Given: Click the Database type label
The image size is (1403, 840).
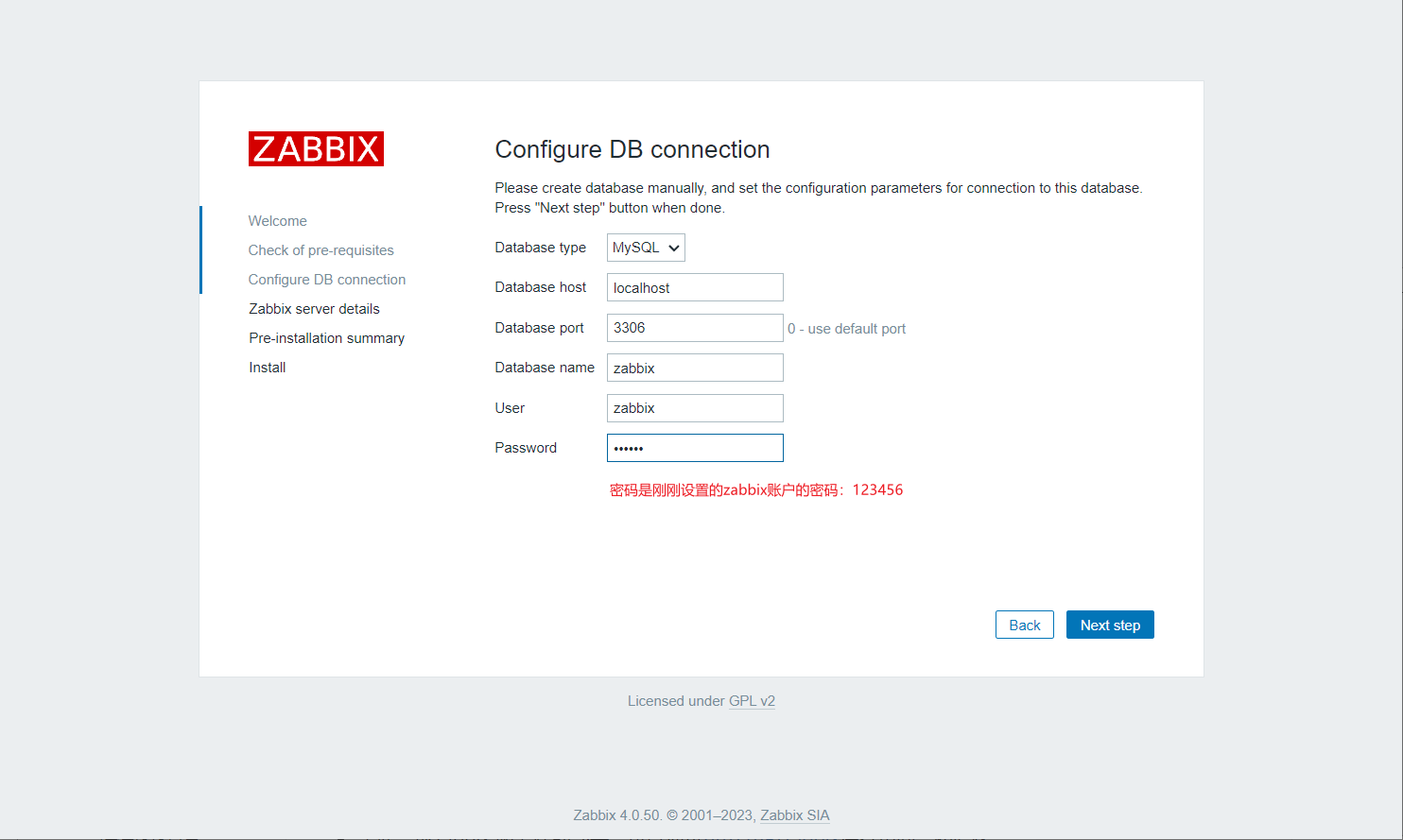Looking at the screenshot, I should coord(540,248).
